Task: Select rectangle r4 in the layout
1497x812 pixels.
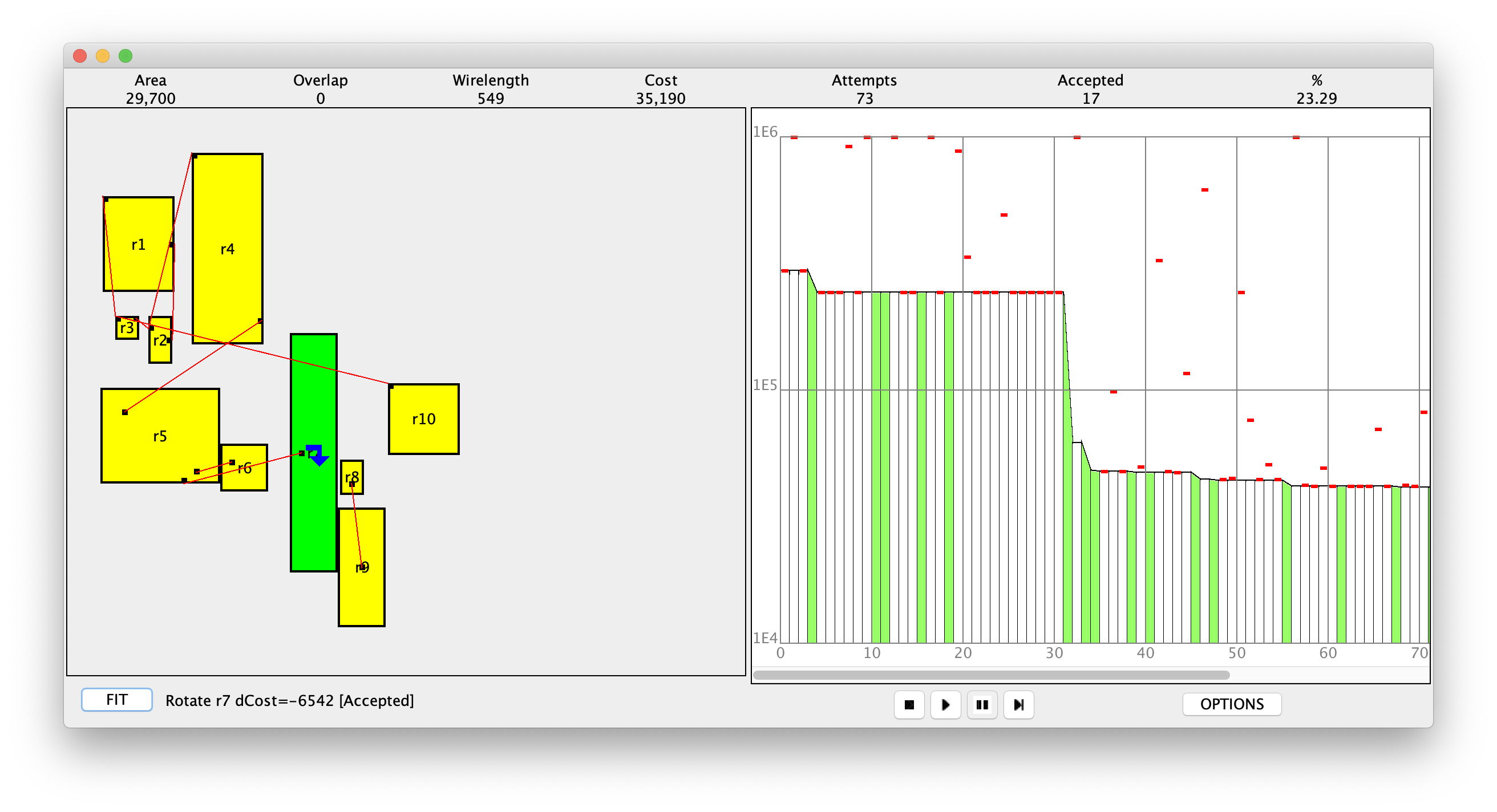Action: click(227, 249)
